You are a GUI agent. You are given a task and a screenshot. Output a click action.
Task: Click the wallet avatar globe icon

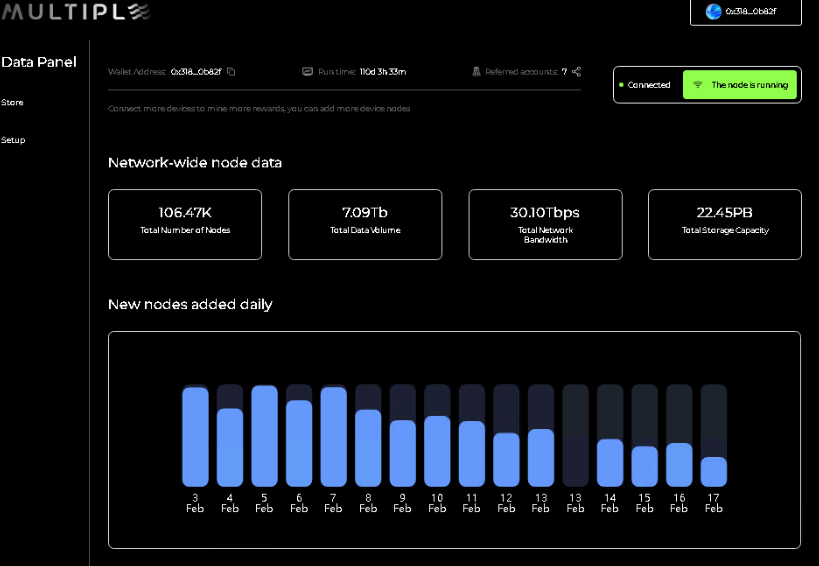point(713,11)
